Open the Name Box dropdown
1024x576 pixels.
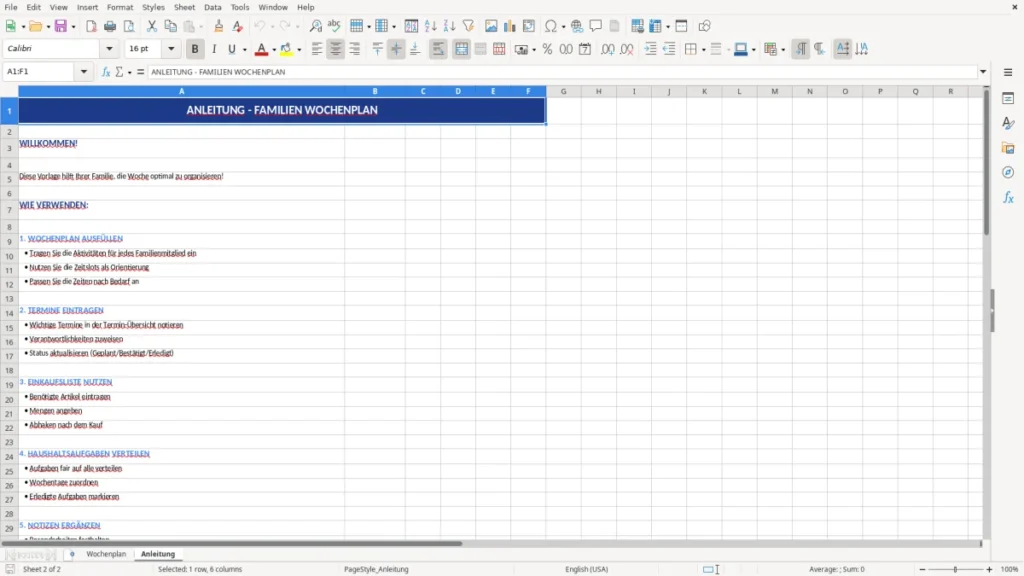tap(84, 72)
